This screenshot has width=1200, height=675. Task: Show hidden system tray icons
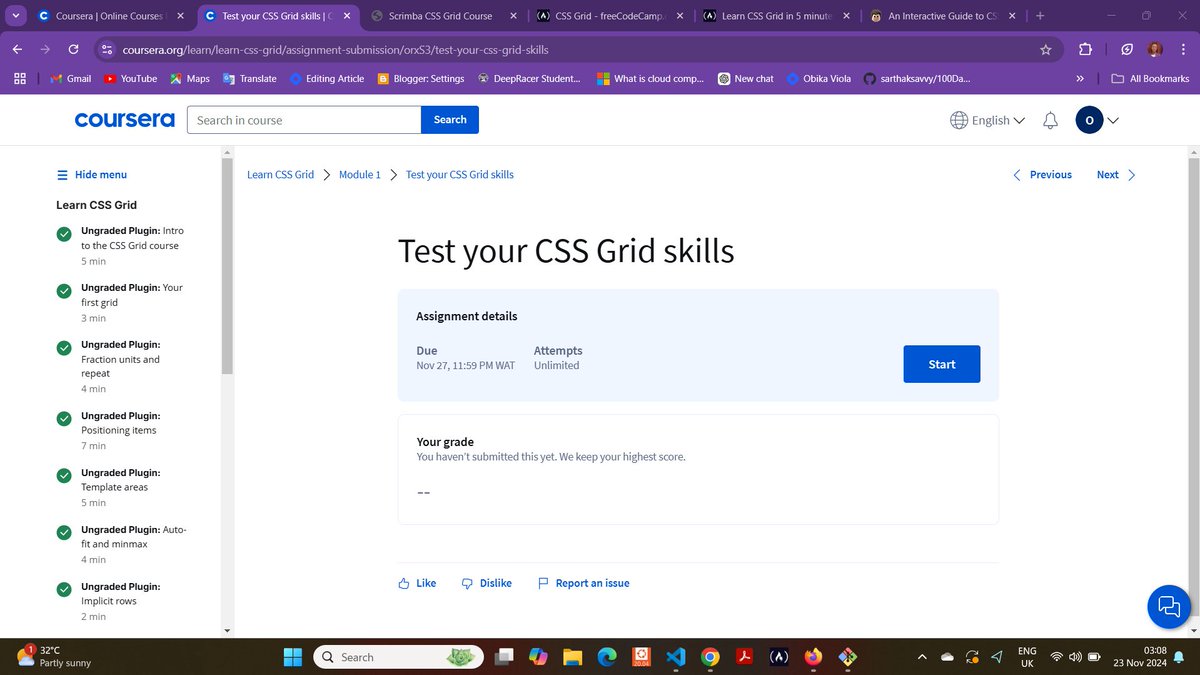pyautogui.click(x=921, y=657)
